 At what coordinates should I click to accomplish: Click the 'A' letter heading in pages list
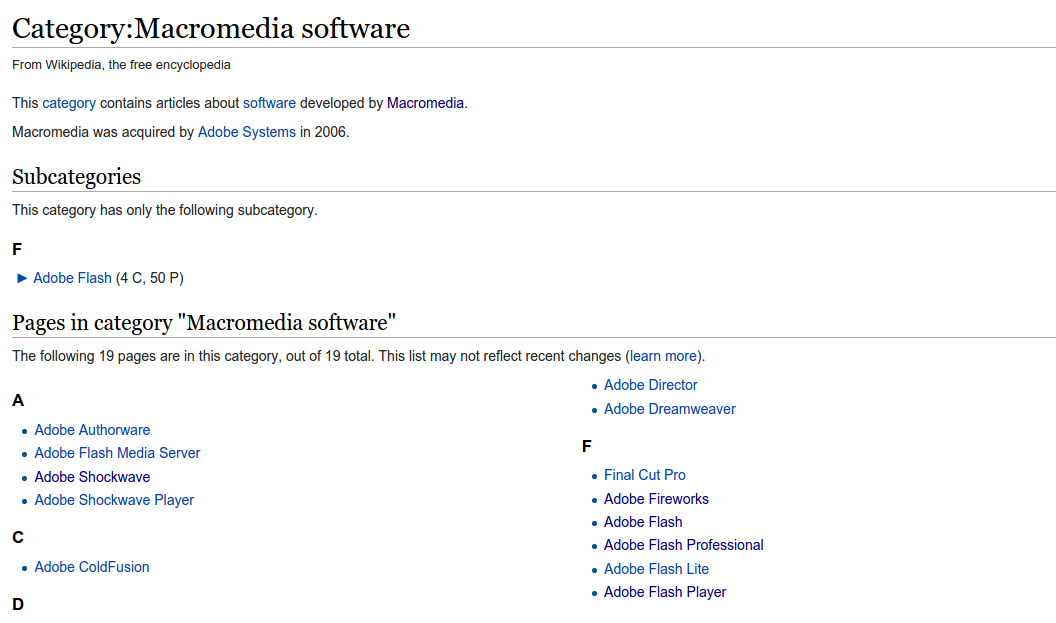pos(18,401)
